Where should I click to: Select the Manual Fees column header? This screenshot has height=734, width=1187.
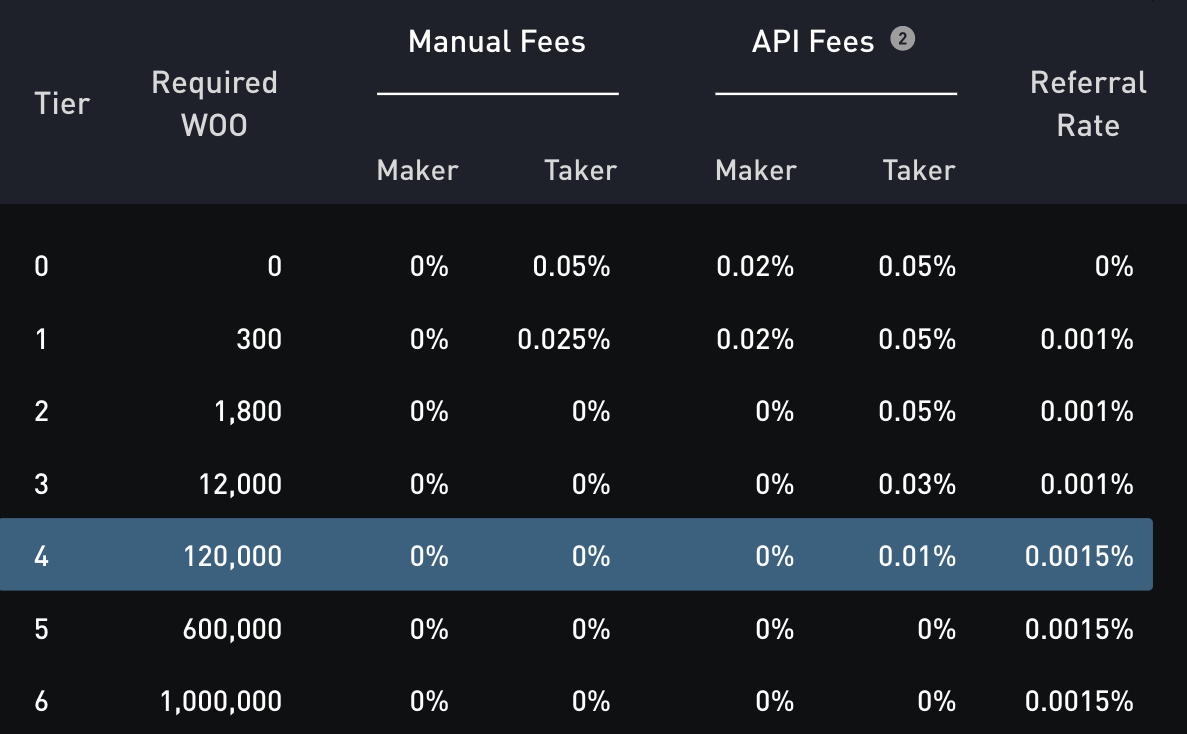pos(497,42)
